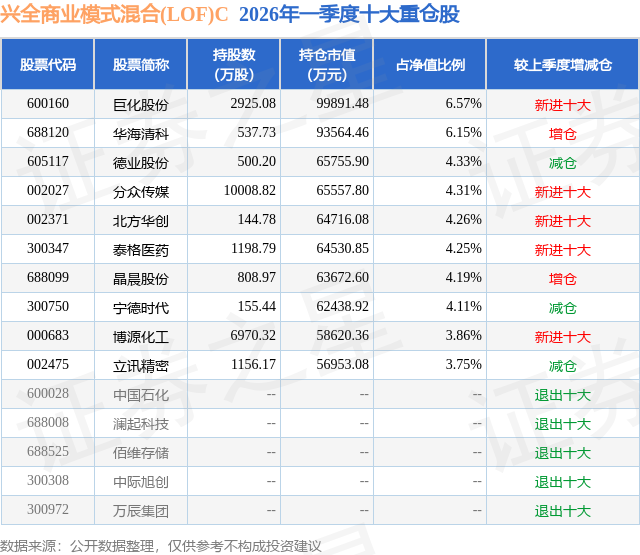640x555 pixels.
Task: Click the 股票代码 column header
Action: [48, 64]
